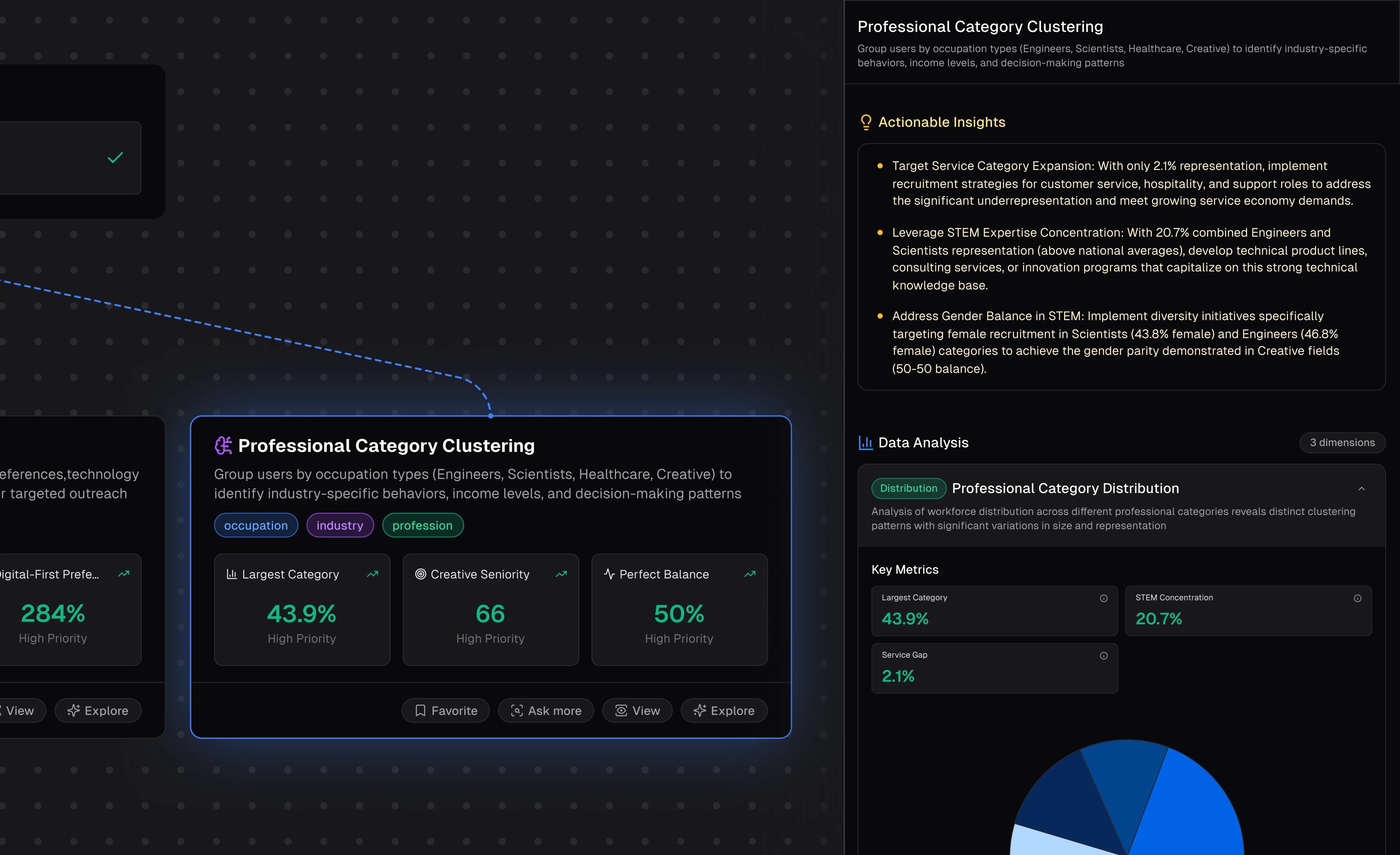The height and width of the screenshot is (855, 1400).
Task: Click the Actionable Insights lightbulb icon
Action: pyautogui.click(x=866, y=122)
